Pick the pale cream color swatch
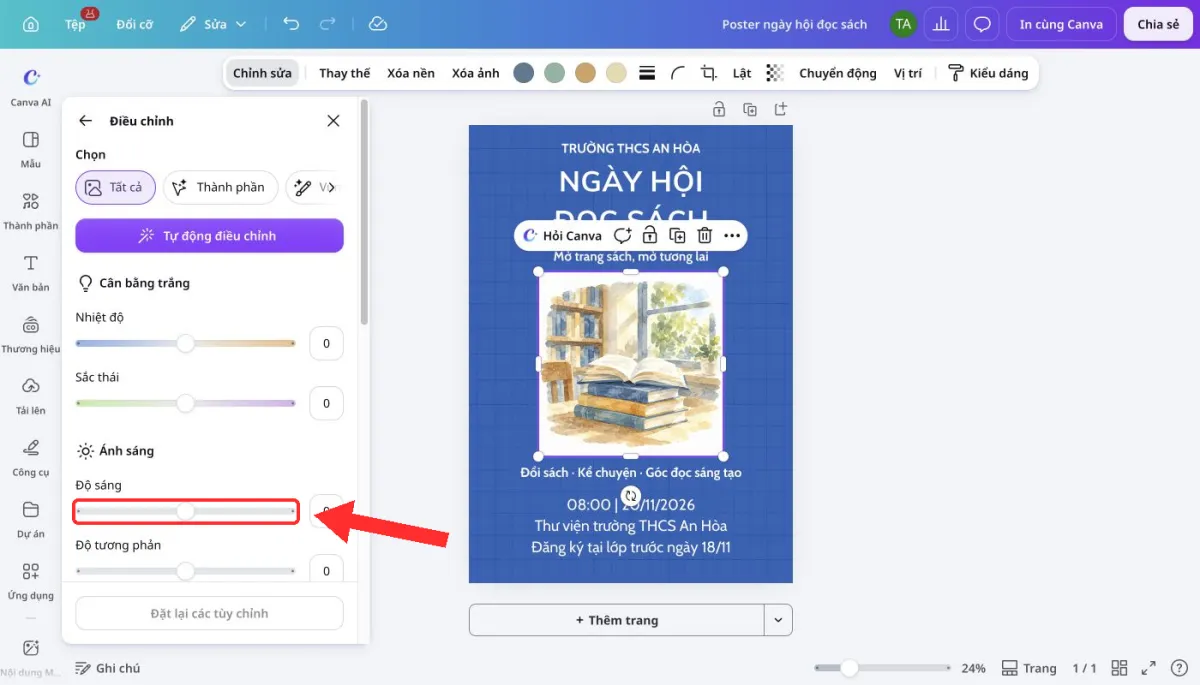 click(x=616, y=73)
